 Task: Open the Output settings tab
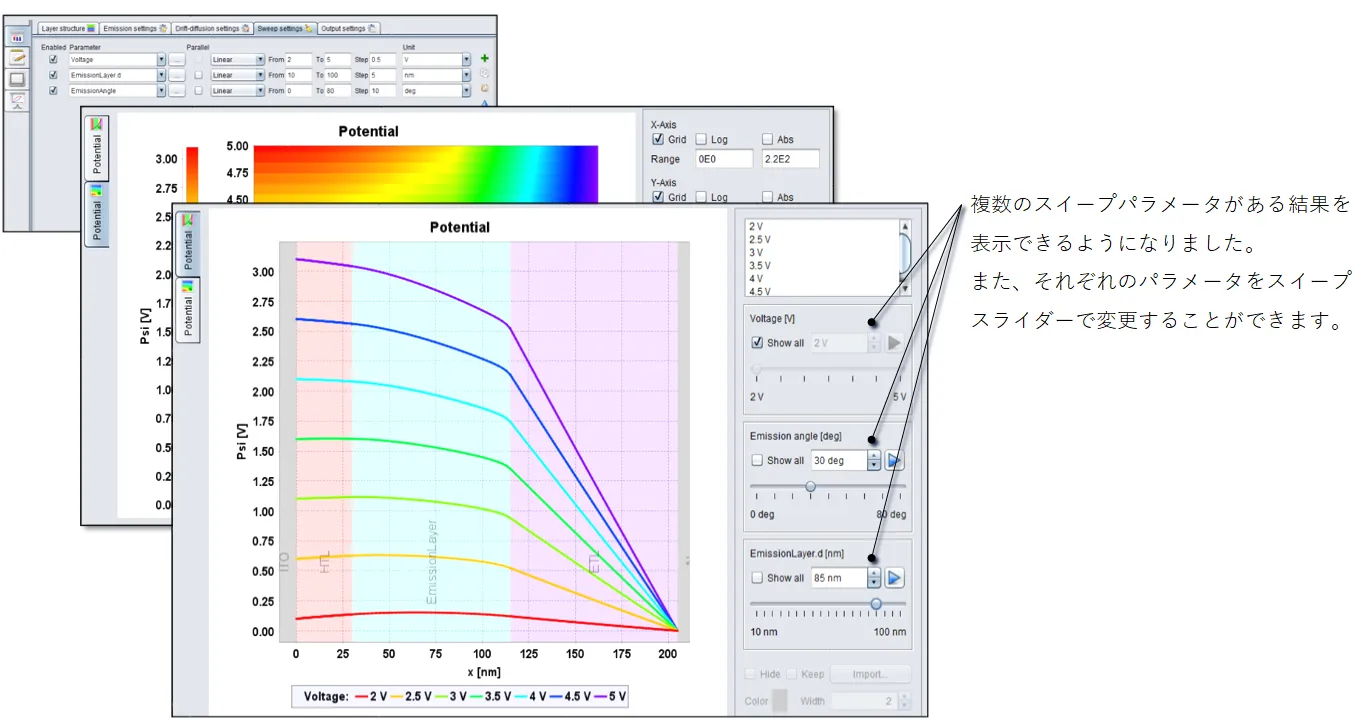coord(348,28)
